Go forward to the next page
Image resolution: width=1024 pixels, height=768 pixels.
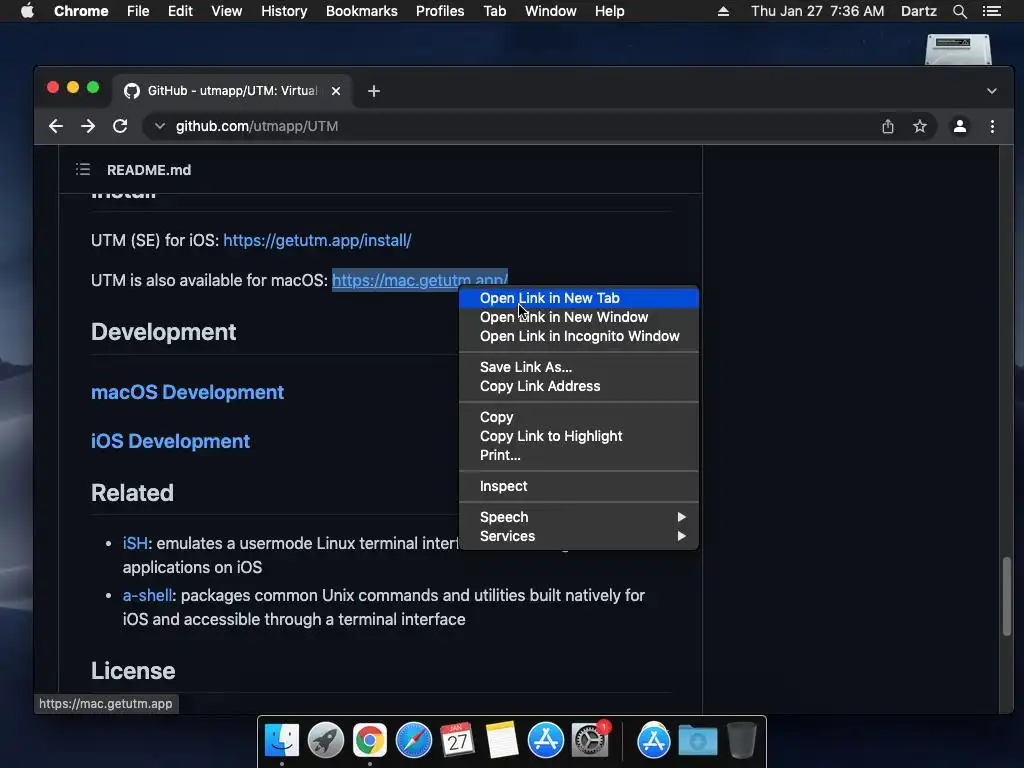pos(88,126)
